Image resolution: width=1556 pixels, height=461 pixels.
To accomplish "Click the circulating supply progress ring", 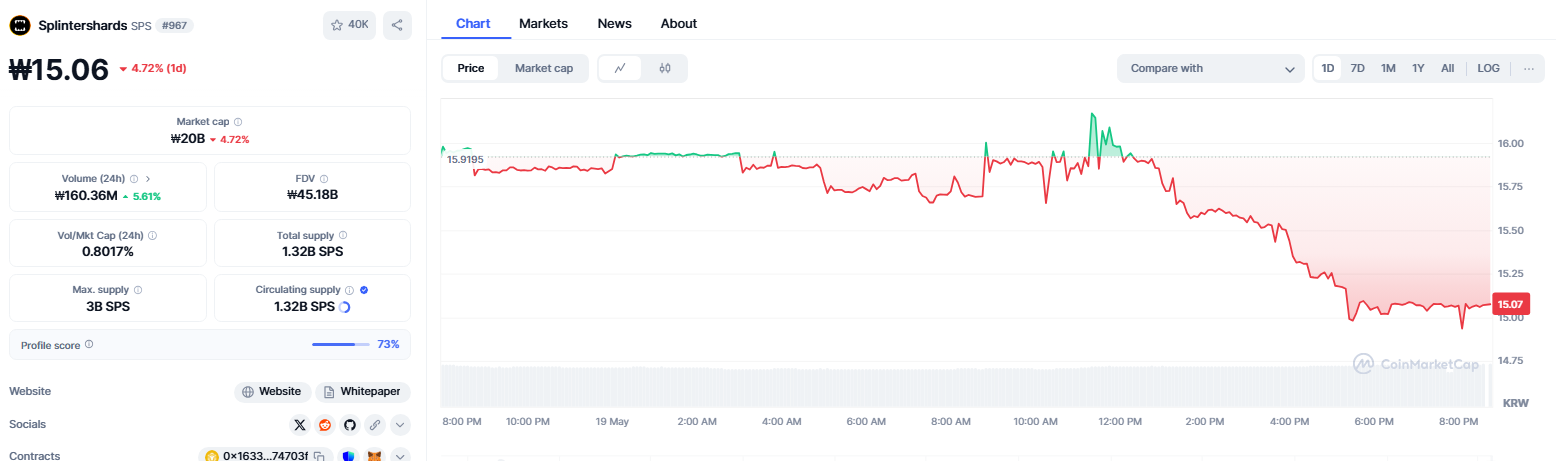I will click(x=345, y=307).
